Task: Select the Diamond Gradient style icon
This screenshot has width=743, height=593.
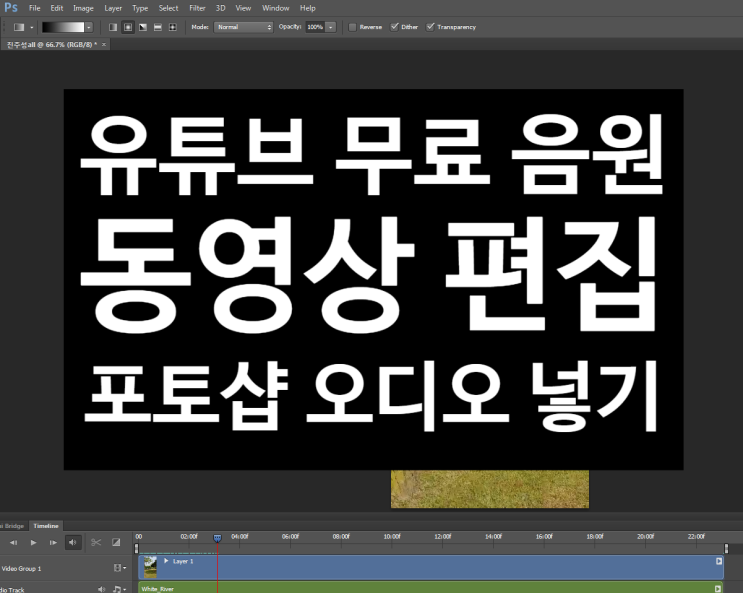Action: coord(172,27)
